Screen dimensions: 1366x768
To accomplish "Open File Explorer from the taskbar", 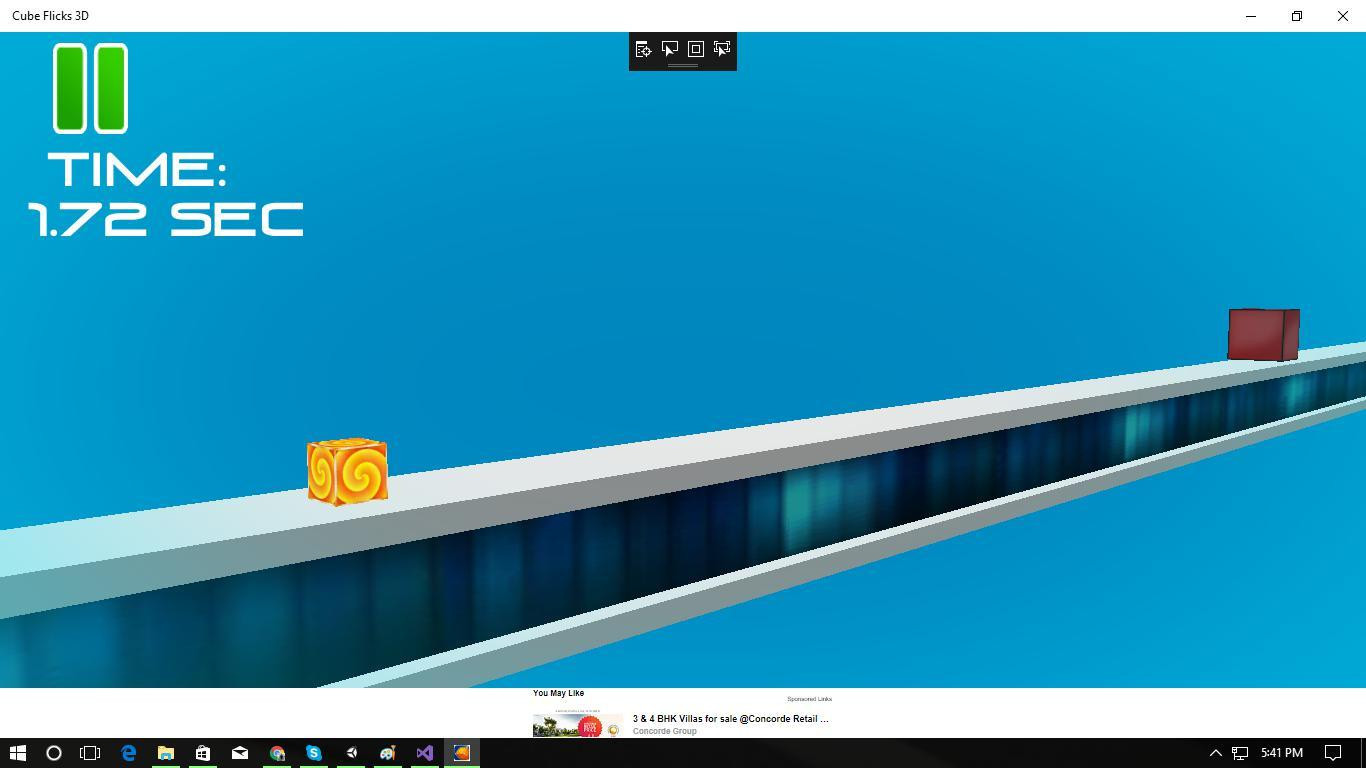I will point(165,753).
